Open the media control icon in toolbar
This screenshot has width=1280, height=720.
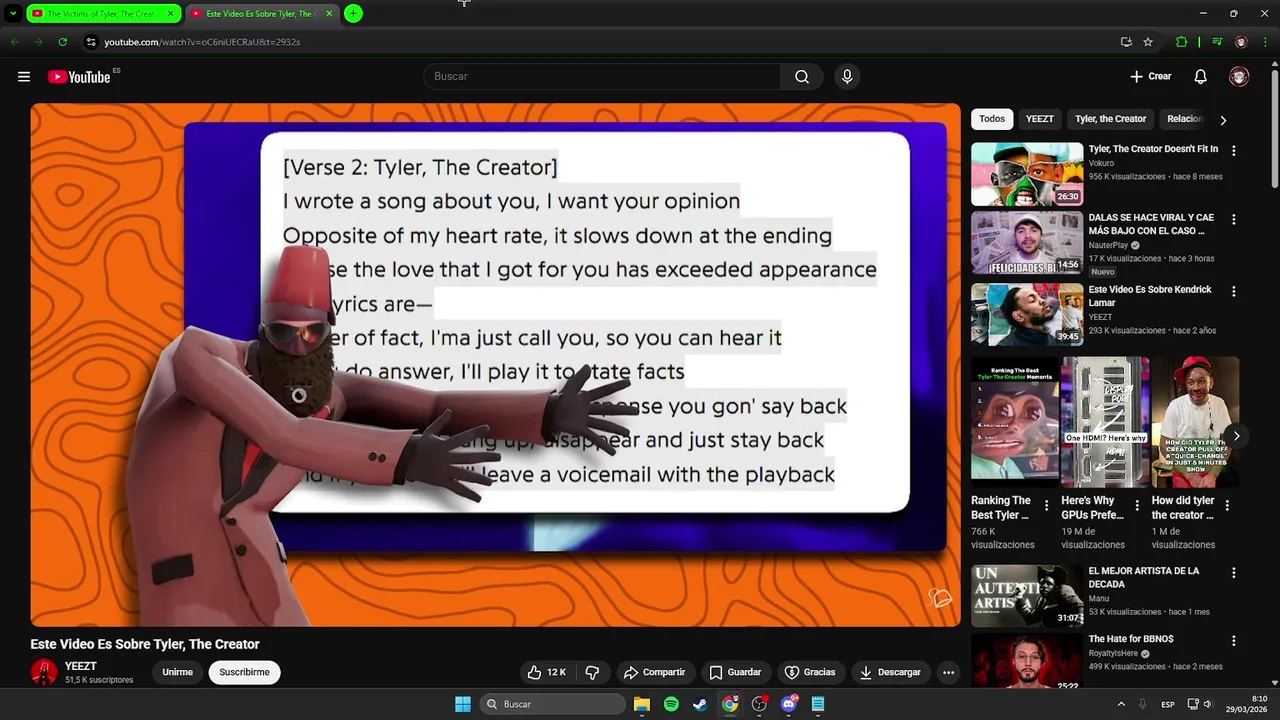(1217, 42)
